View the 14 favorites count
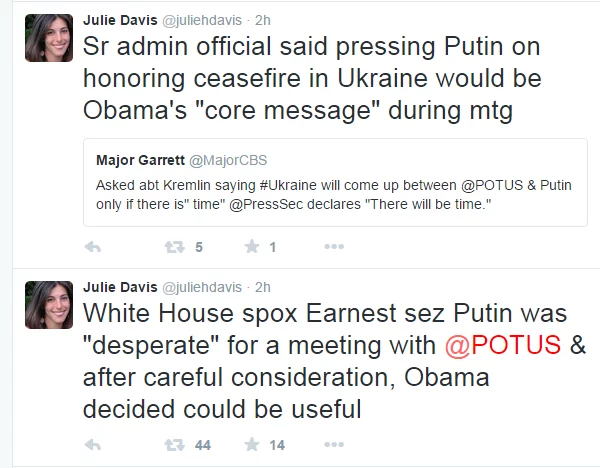The image size is (600, 468). click(x=278, y=443)
